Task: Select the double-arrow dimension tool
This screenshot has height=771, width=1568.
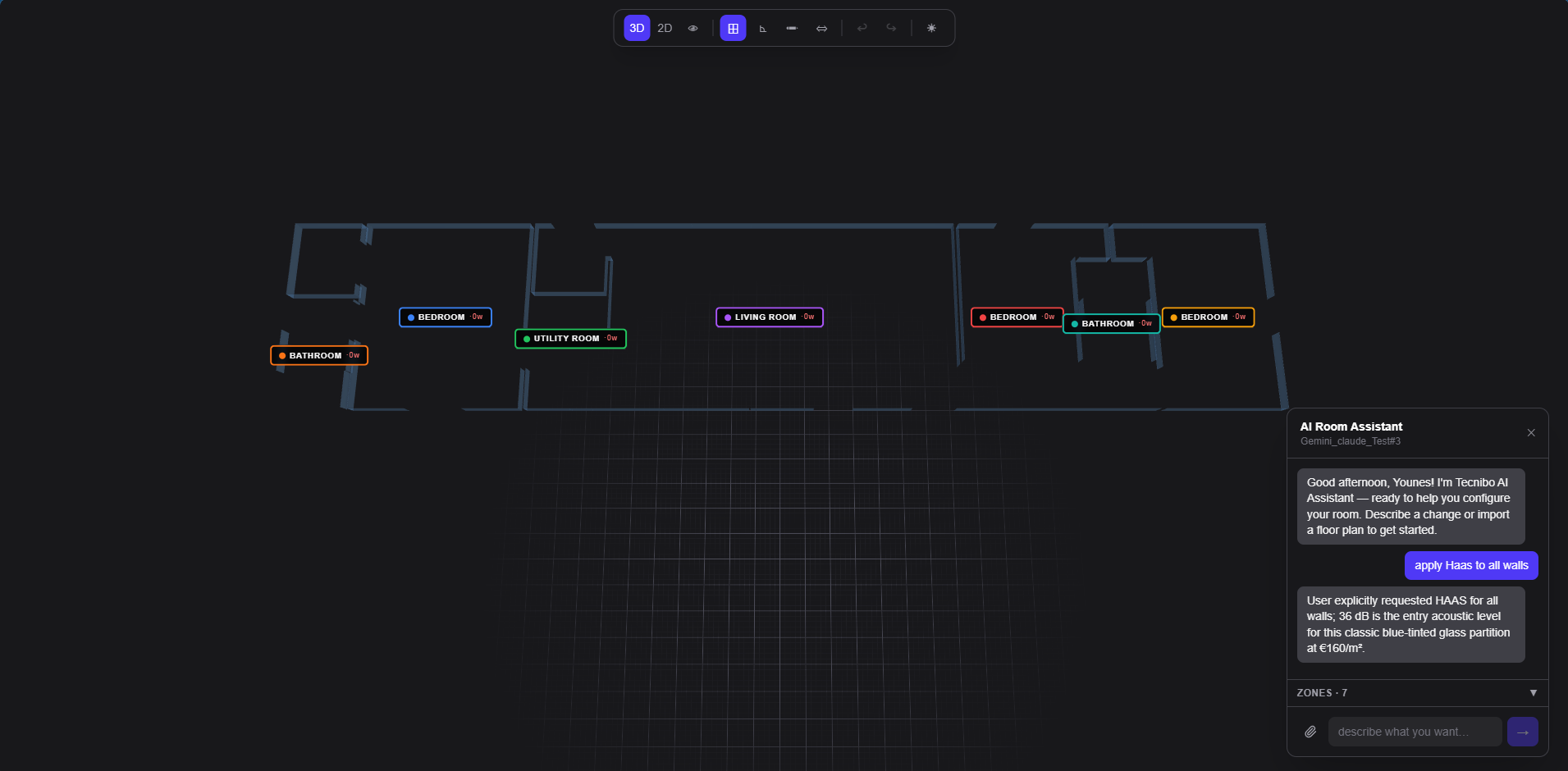Action: click(x=821, y=28)
